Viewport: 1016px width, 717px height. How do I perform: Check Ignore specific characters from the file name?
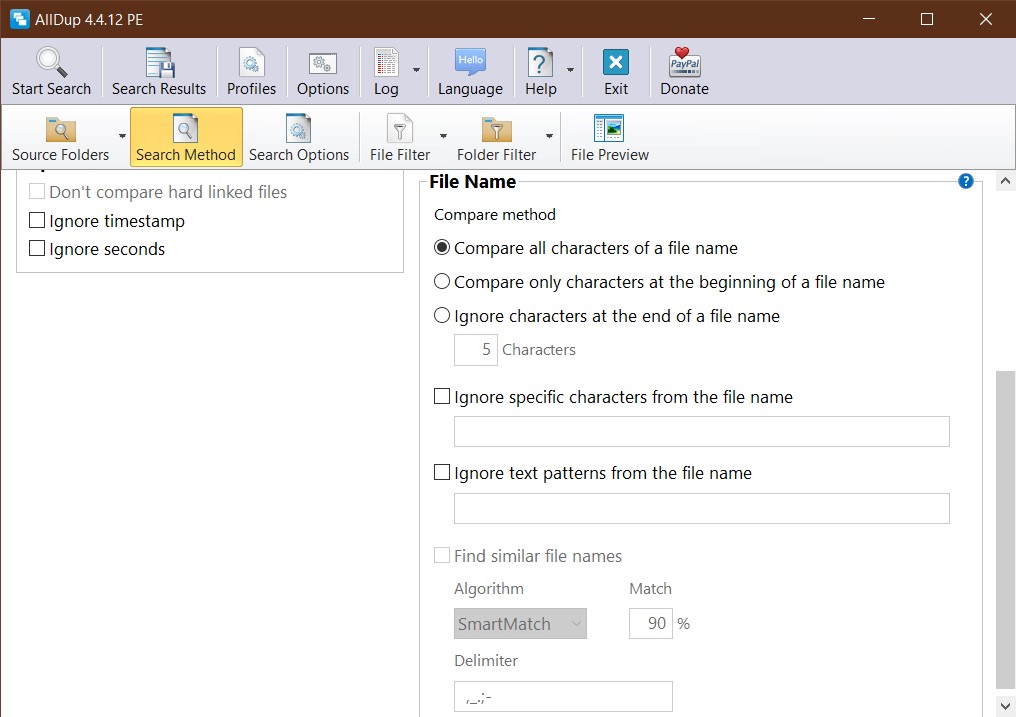click(x=442, y=396)
